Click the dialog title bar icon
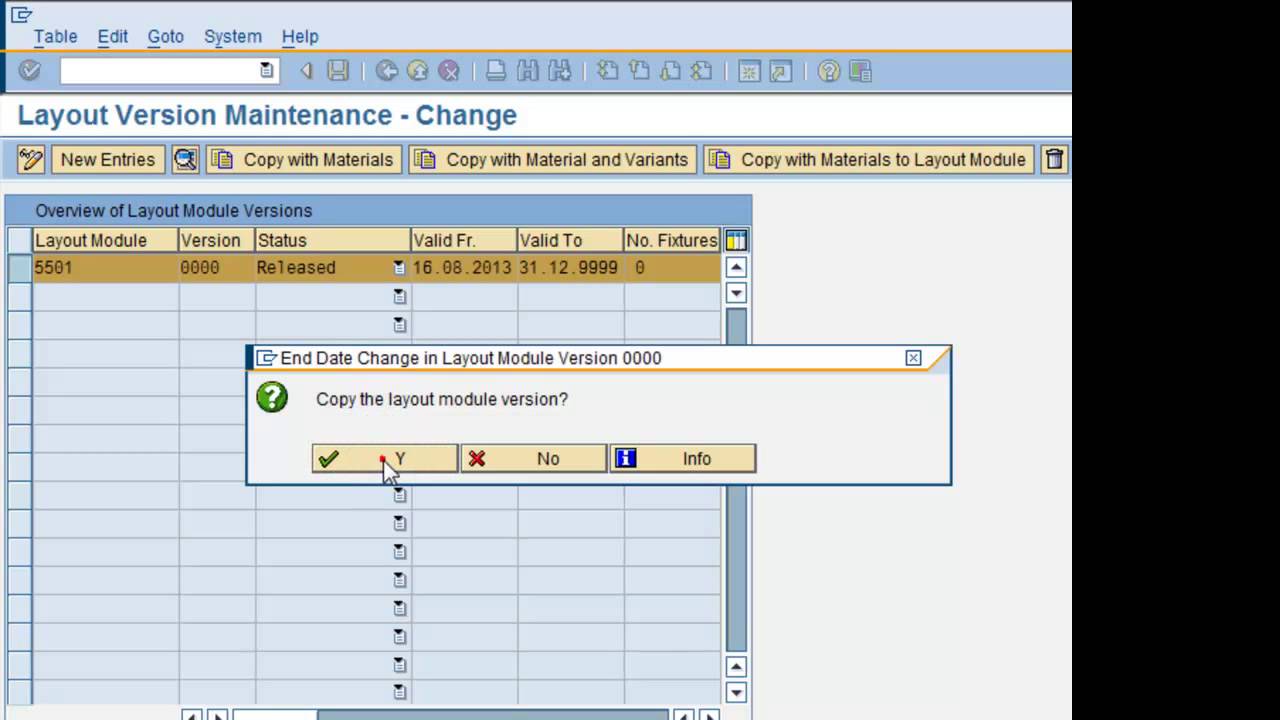 [265, 358]
